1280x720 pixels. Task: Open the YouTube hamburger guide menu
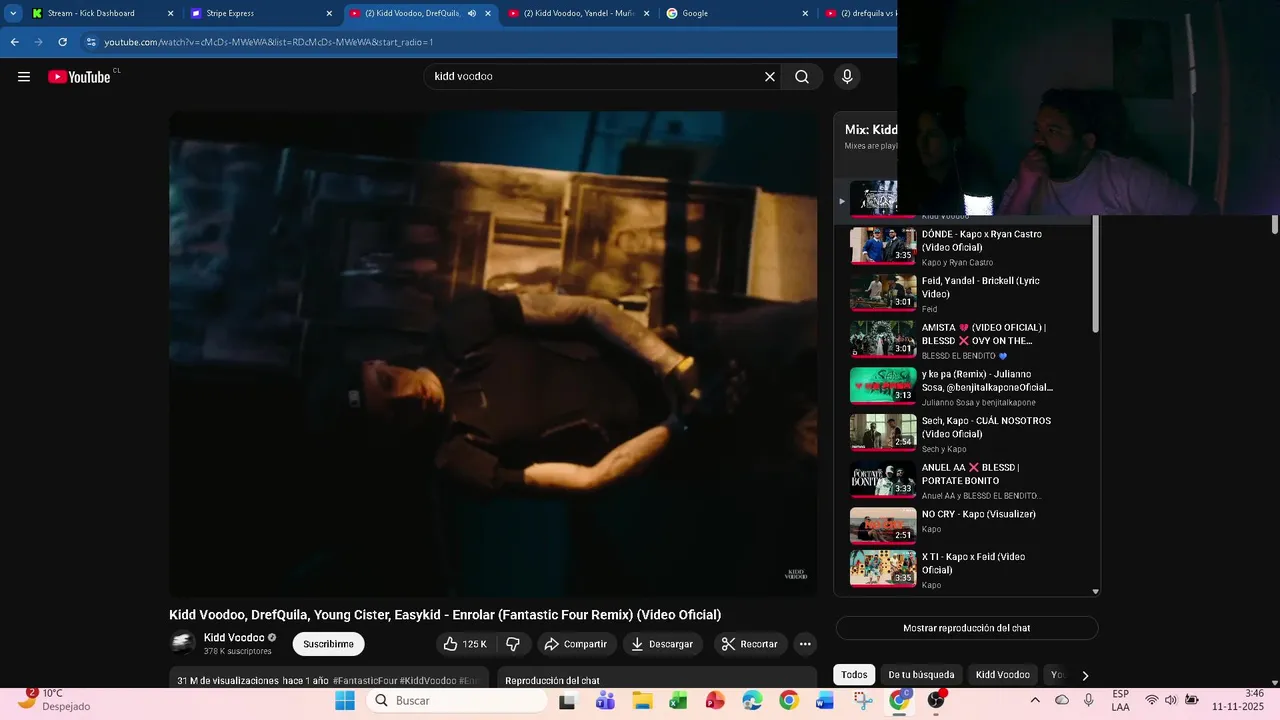(24, 77)
